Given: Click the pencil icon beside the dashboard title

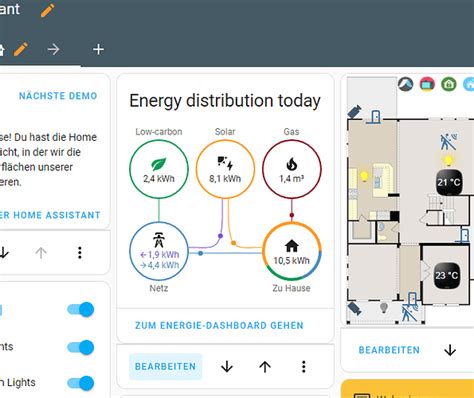Looking at the screenshot, I should tap(48, 10).
